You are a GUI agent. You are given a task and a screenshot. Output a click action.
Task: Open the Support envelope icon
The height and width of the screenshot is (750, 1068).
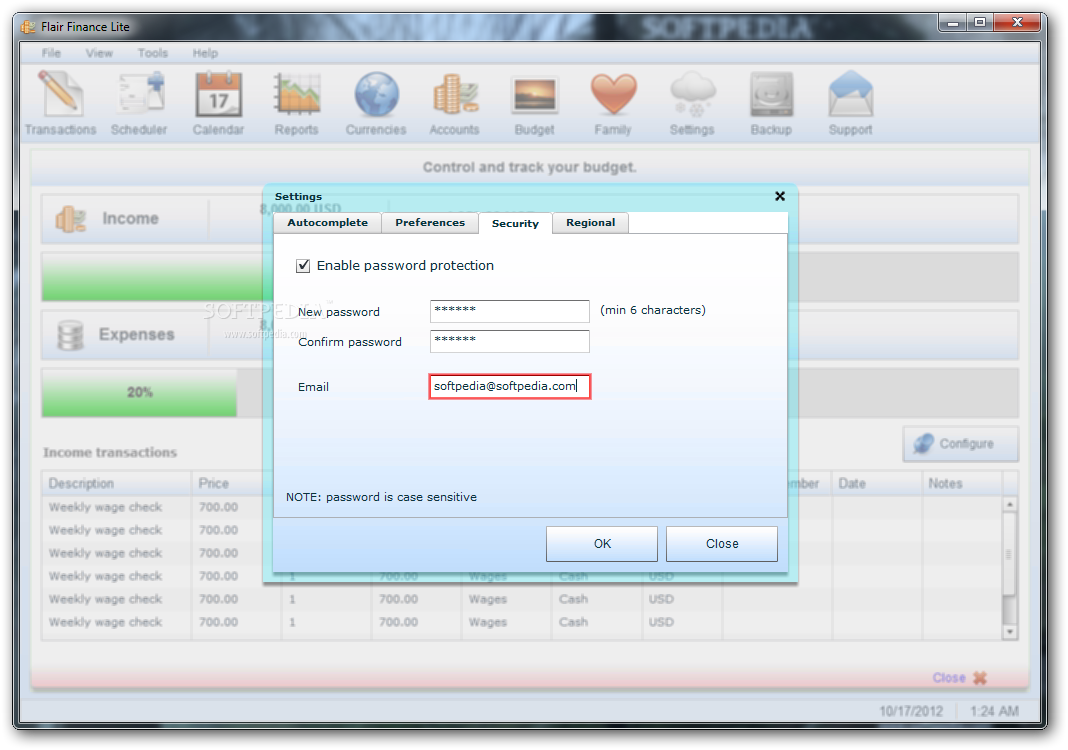tap(850, 104)
